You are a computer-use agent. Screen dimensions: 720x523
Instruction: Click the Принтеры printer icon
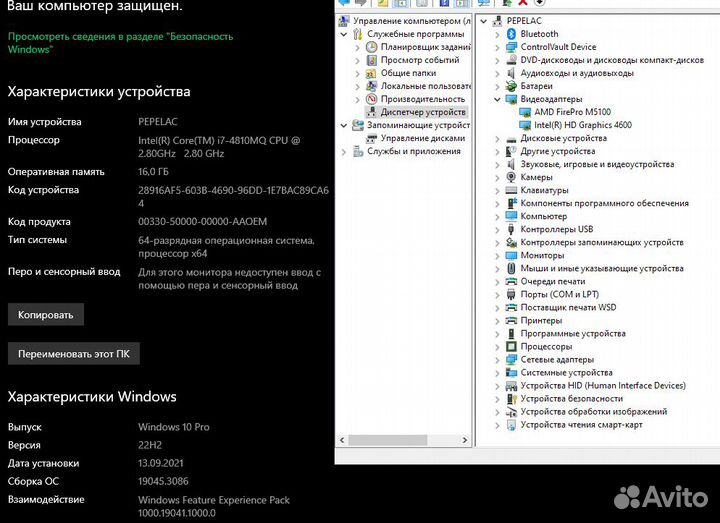(x=511, y=321)
